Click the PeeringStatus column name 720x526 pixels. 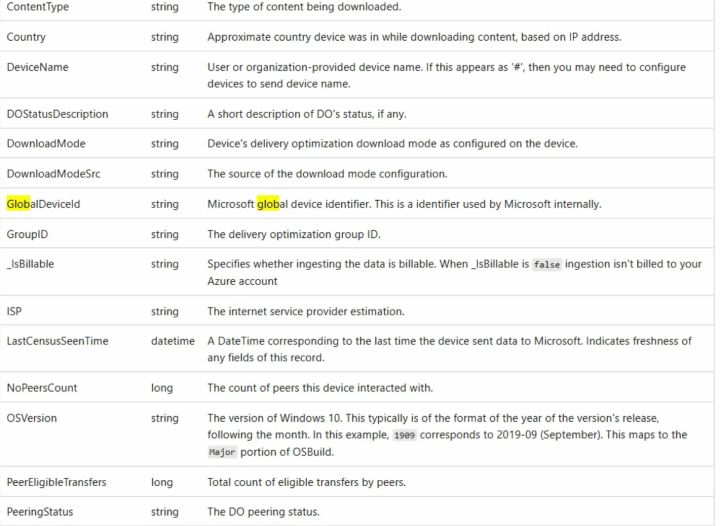point(40,512)
